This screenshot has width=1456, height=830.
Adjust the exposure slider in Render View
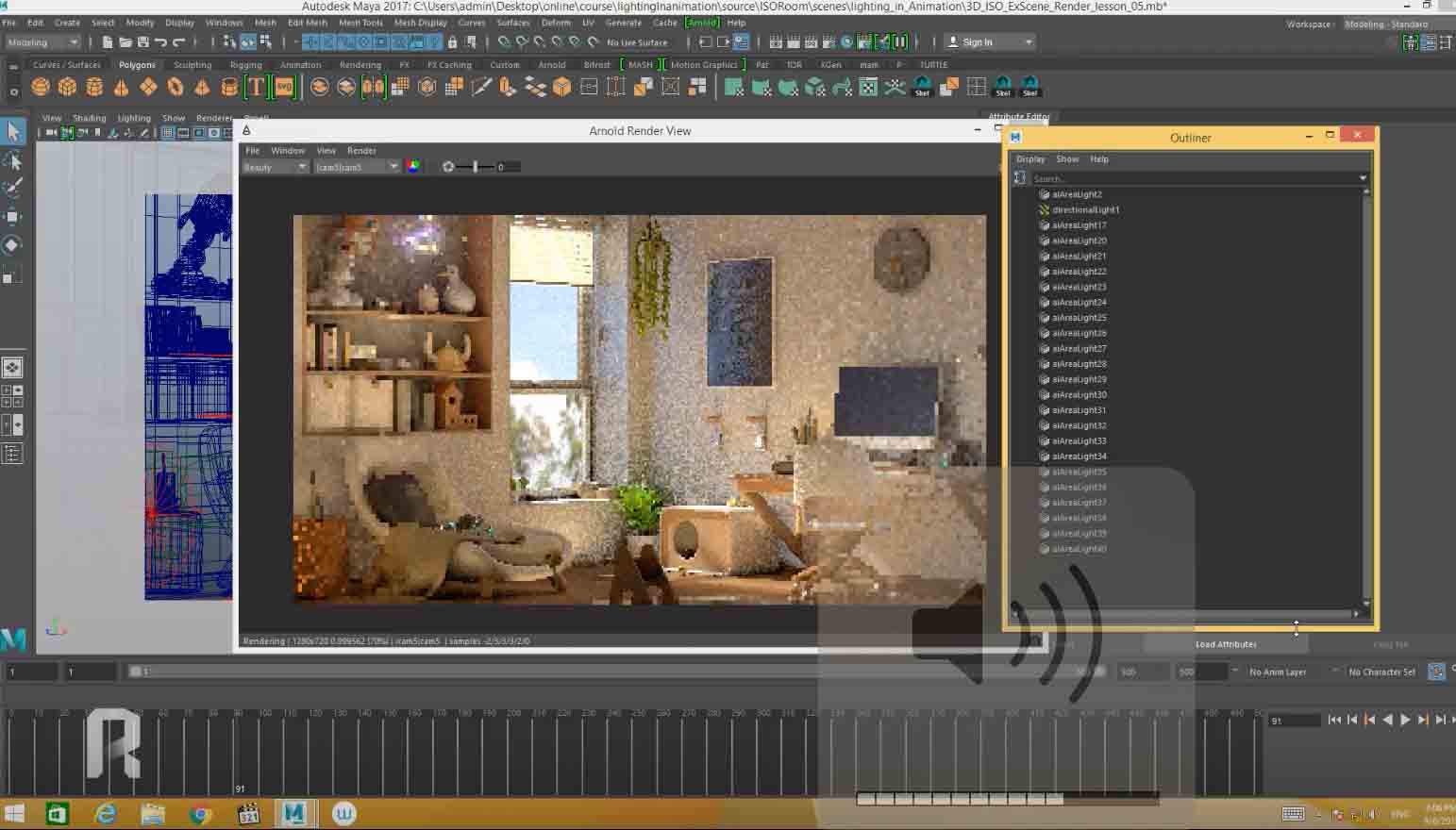coord(475,167)
